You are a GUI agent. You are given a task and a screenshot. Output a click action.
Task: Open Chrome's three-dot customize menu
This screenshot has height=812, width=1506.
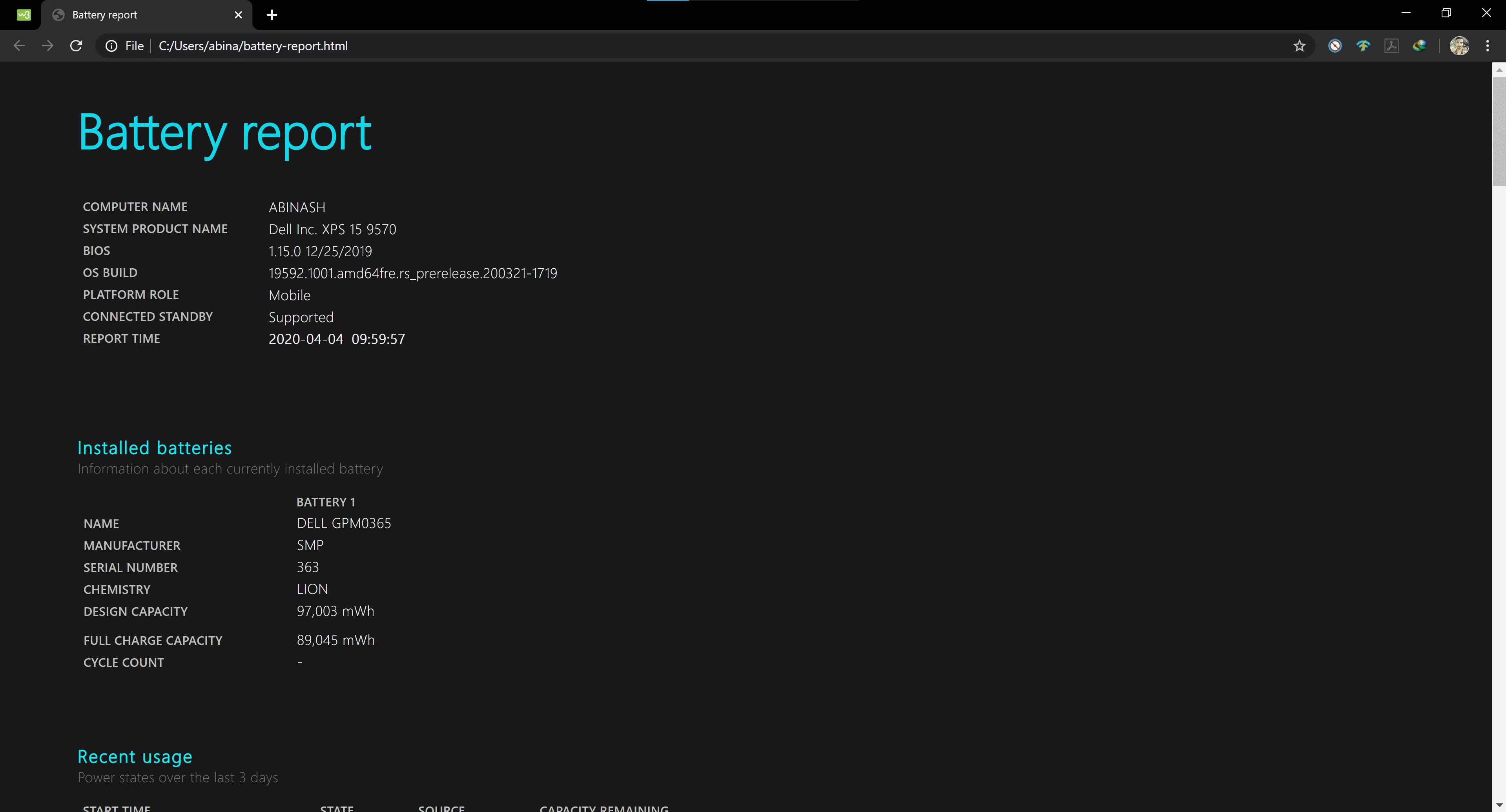coord(1488,46)
